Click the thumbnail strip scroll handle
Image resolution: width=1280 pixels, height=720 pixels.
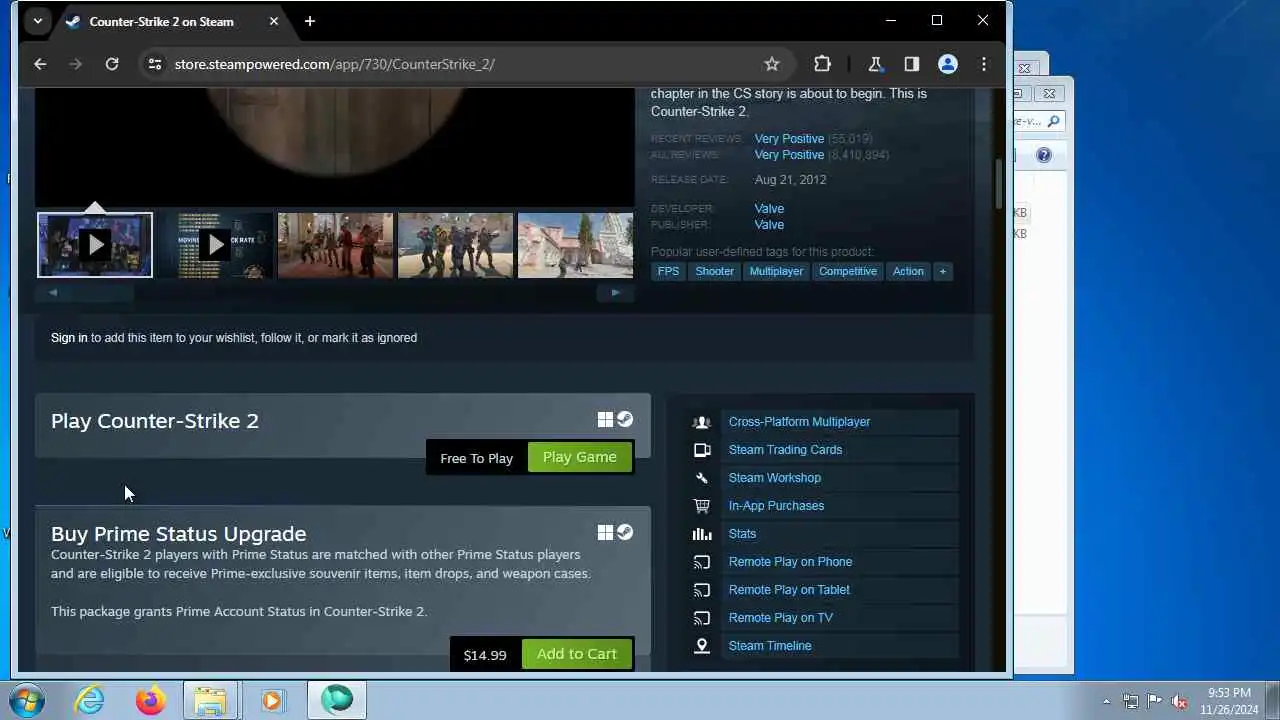pos(85,292)
